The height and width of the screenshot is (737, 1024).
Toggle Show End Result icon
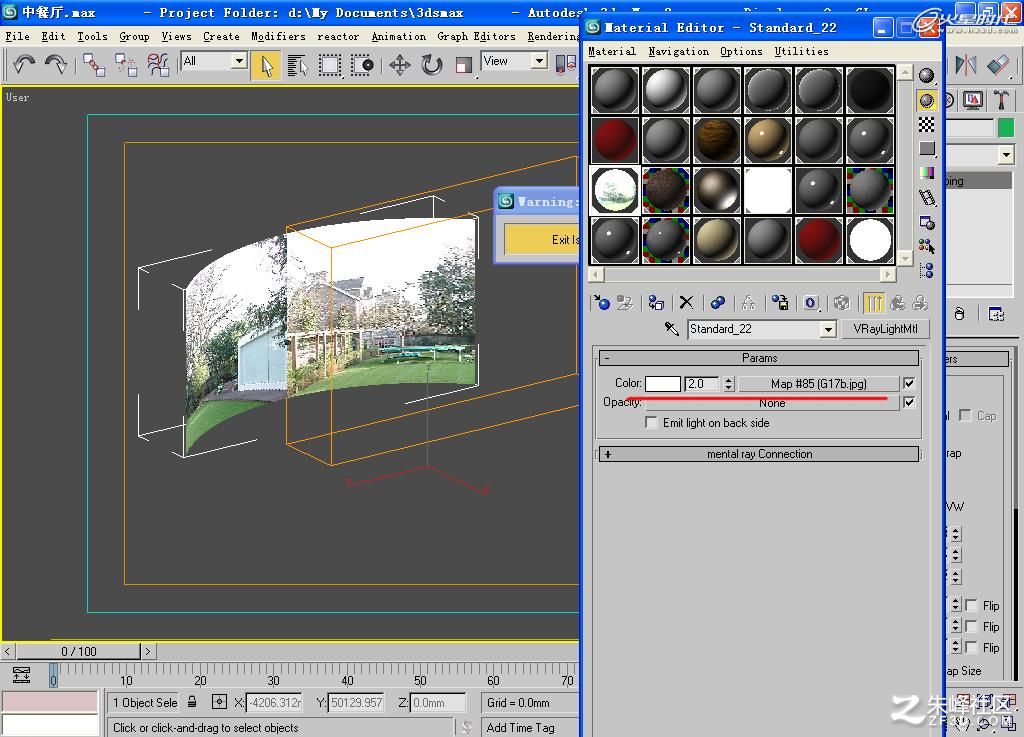874,302
